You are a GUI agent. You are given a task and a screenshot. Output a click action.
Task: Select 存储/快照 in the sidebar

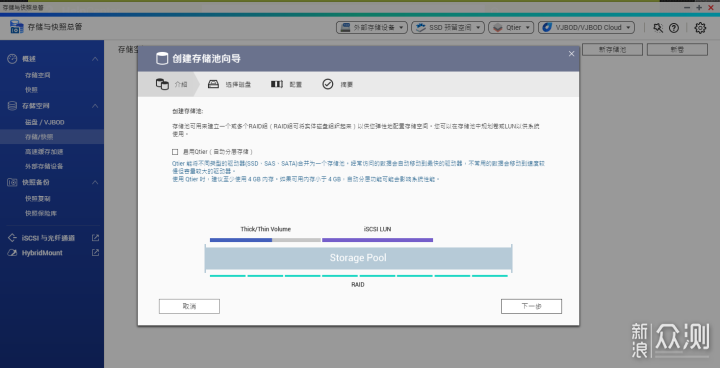(52, 137)
